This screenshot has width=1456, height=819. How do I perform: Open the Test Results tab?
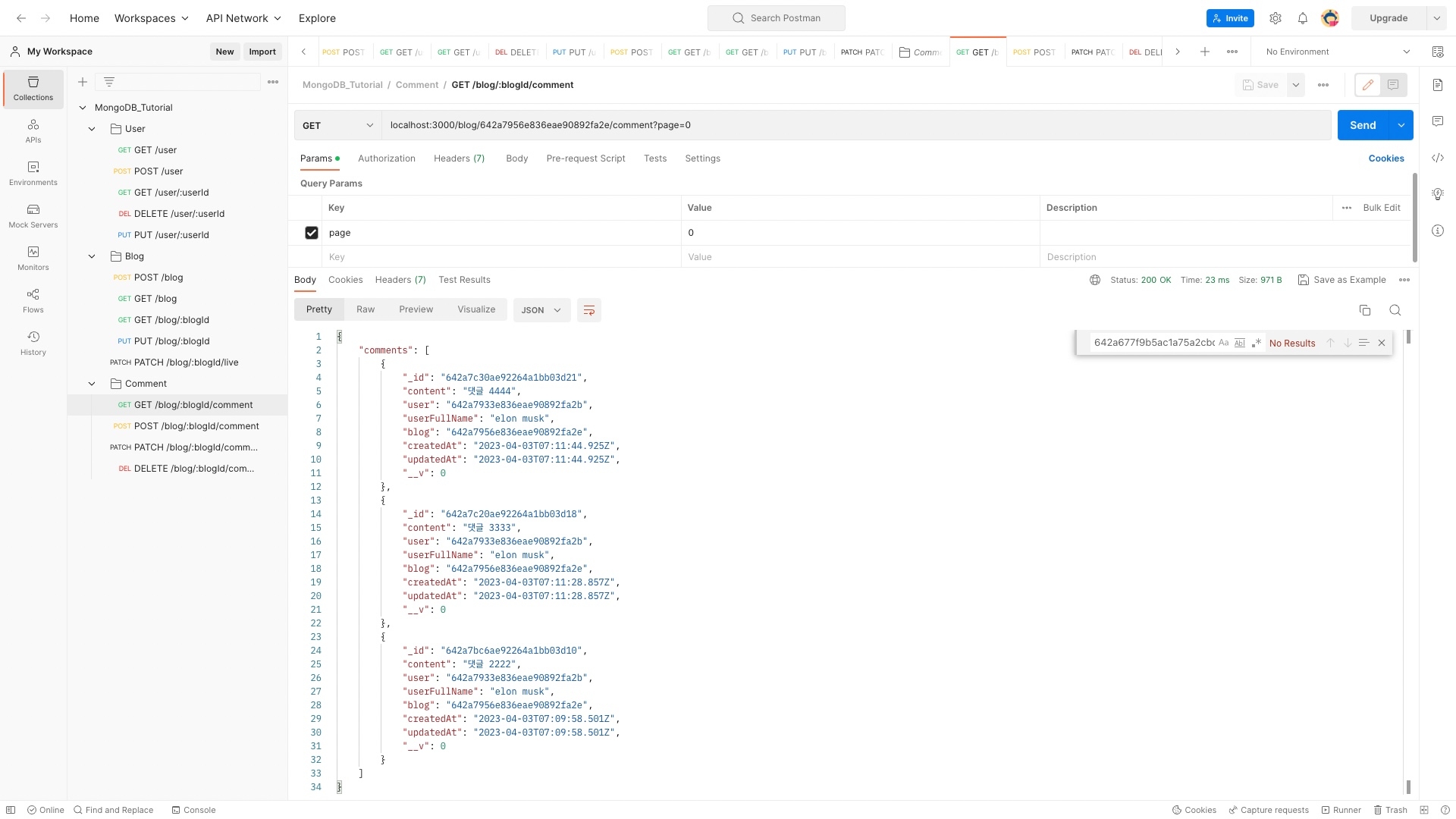coord(464,280)
